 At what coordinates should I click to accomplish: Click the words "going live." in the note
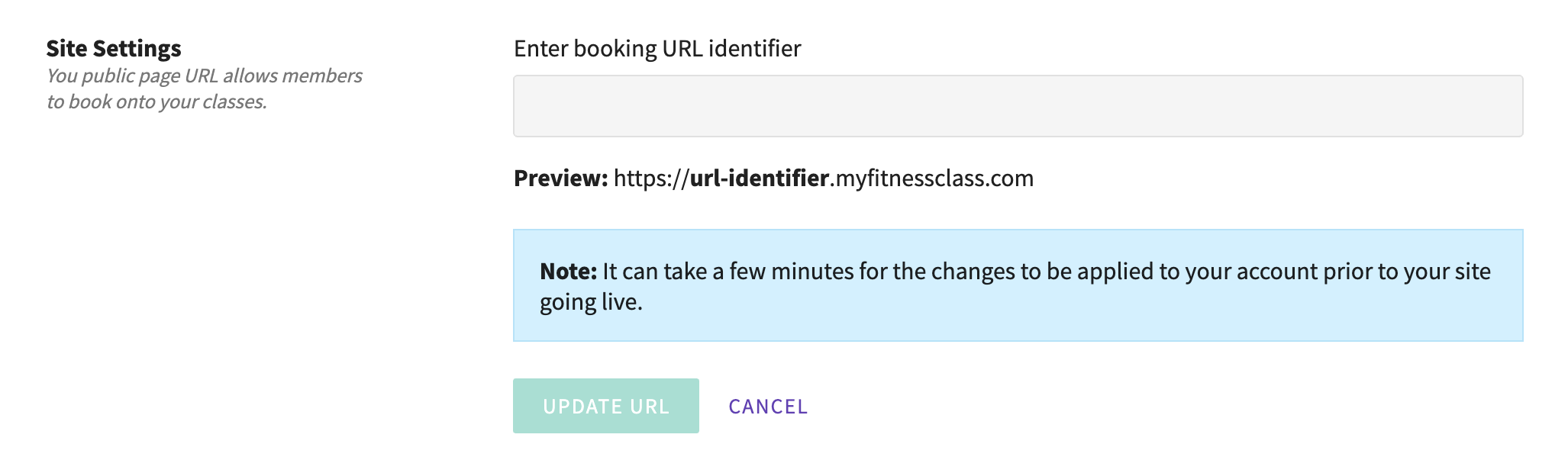(591, 302)
